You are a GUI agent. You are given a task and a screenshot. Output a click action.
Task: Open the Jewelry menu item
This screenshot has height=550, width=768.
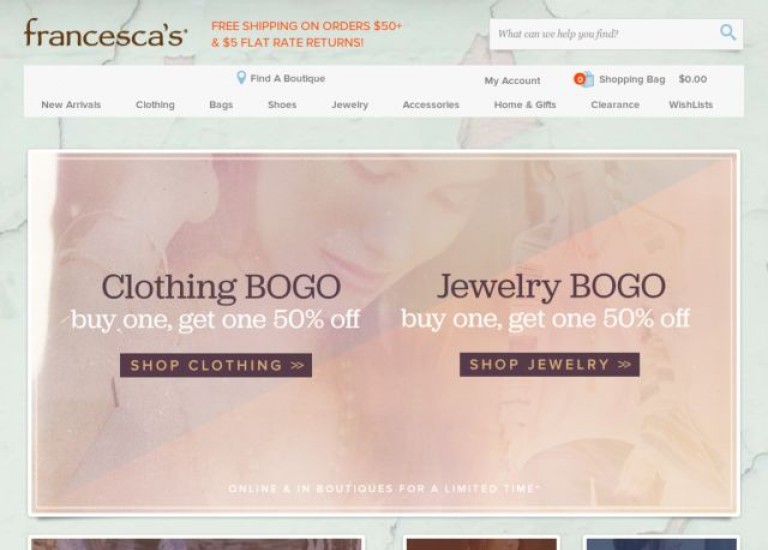350,105
